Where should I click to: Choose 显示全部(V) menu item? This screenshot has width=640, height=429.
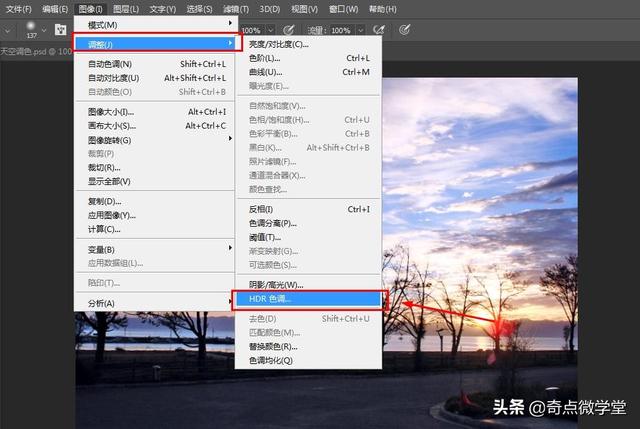[154, 181]
